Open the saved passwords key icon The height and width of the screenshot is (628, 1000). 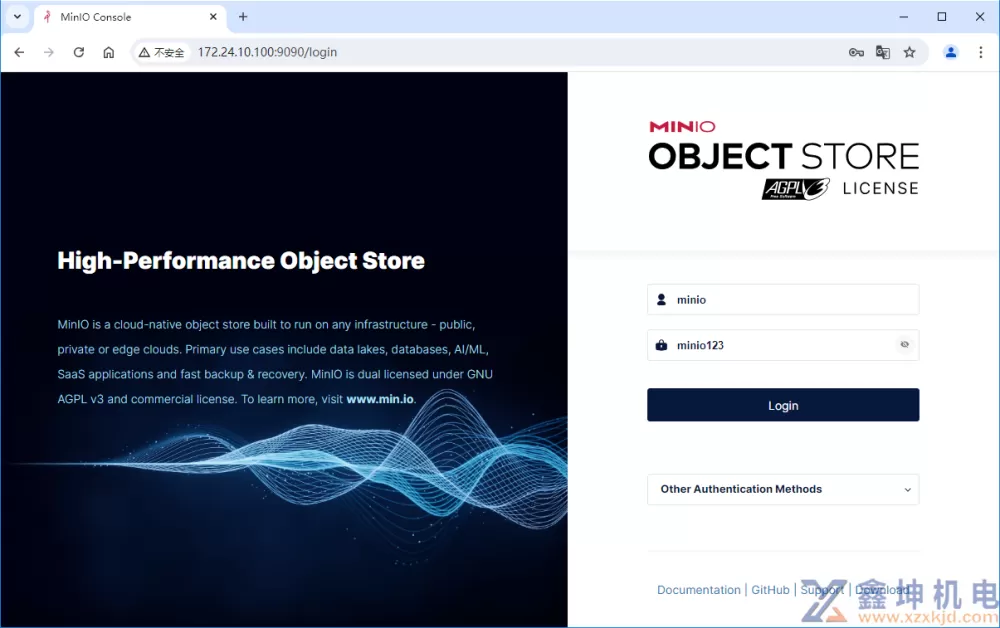pyautogui.click(x=856, y=52)
